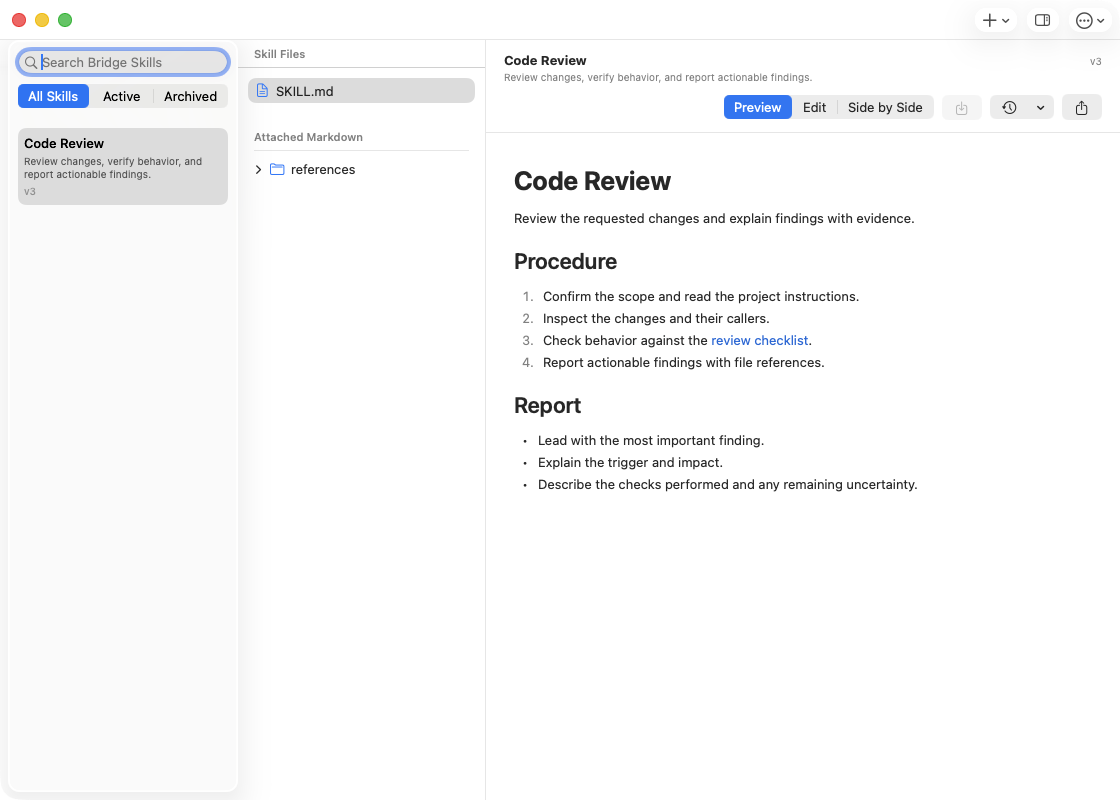Click the Code Review title in header
The width and height of the screenshot is (1120, 800).
545,61
